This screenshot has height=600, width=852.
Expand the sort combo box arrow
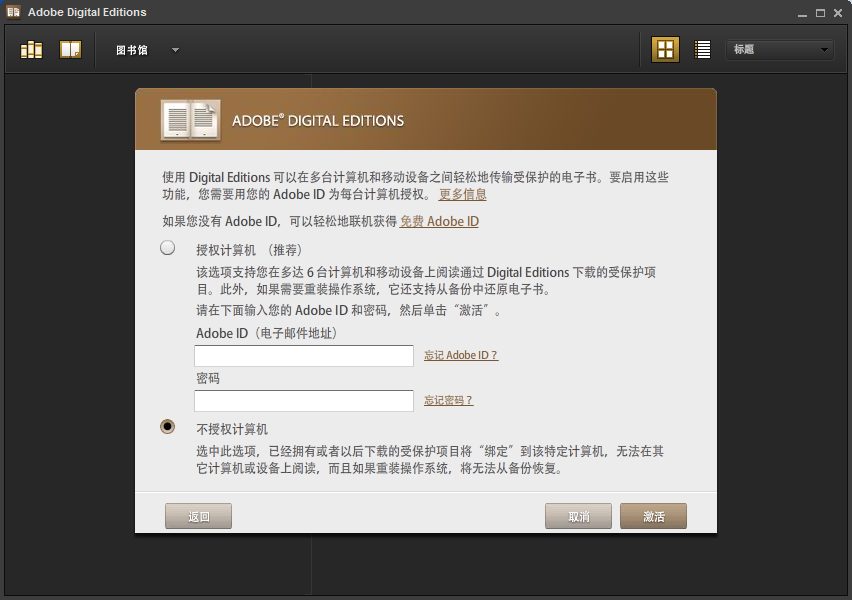coord(824,48)
